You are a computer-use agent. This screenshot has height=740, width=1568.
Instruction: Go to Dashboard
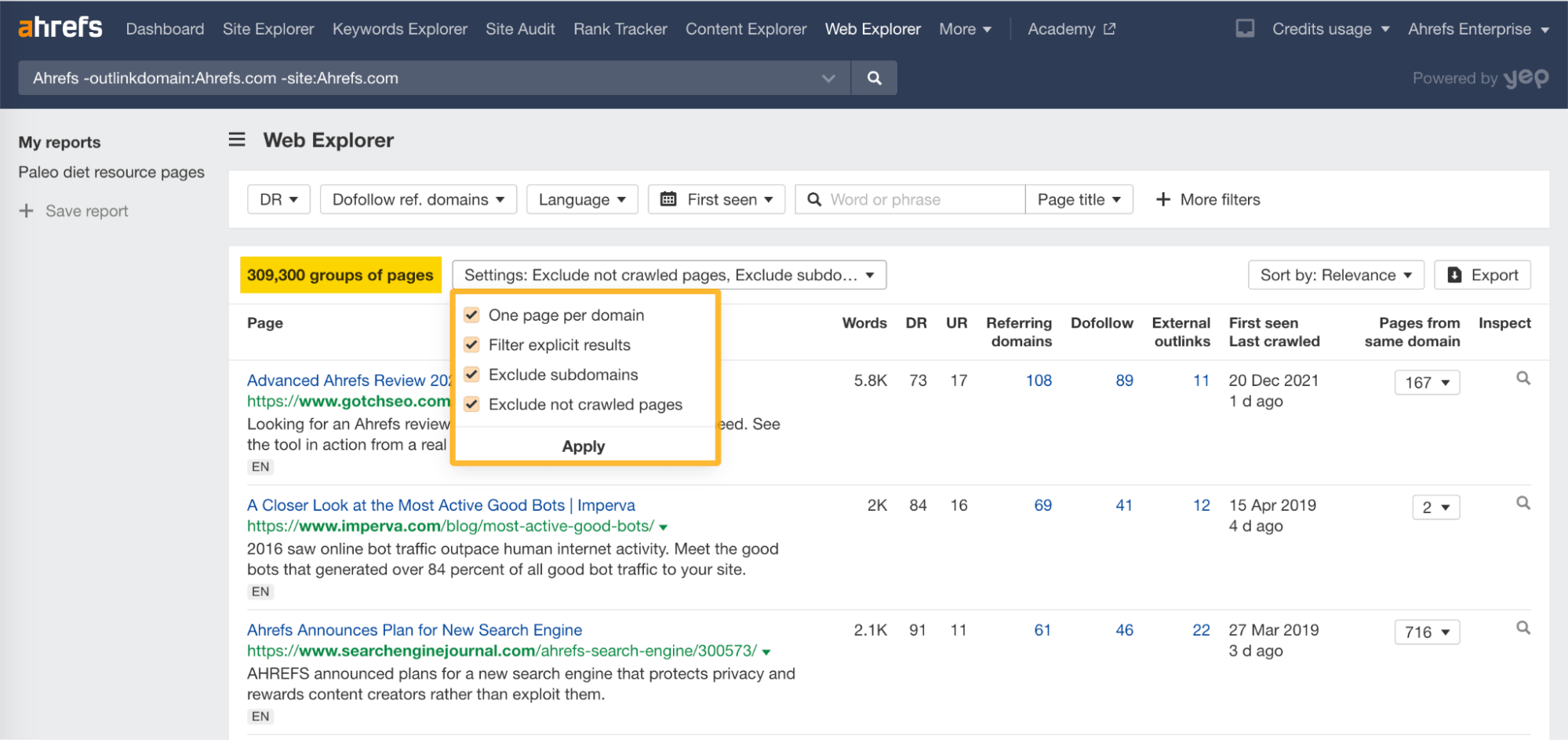click(x=165, y=29)
